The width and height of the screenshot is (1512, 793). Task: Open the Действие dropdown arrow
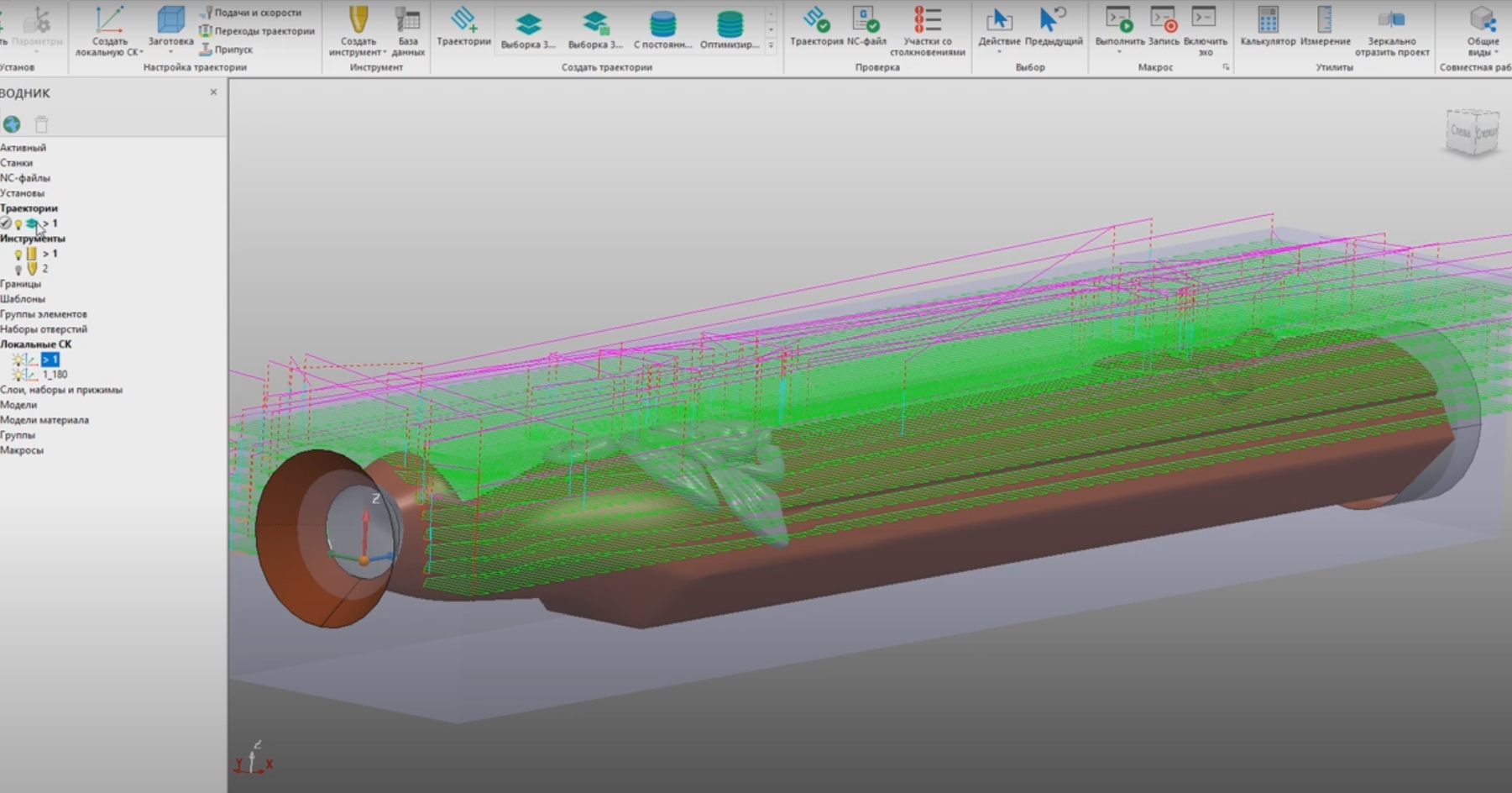999,52
